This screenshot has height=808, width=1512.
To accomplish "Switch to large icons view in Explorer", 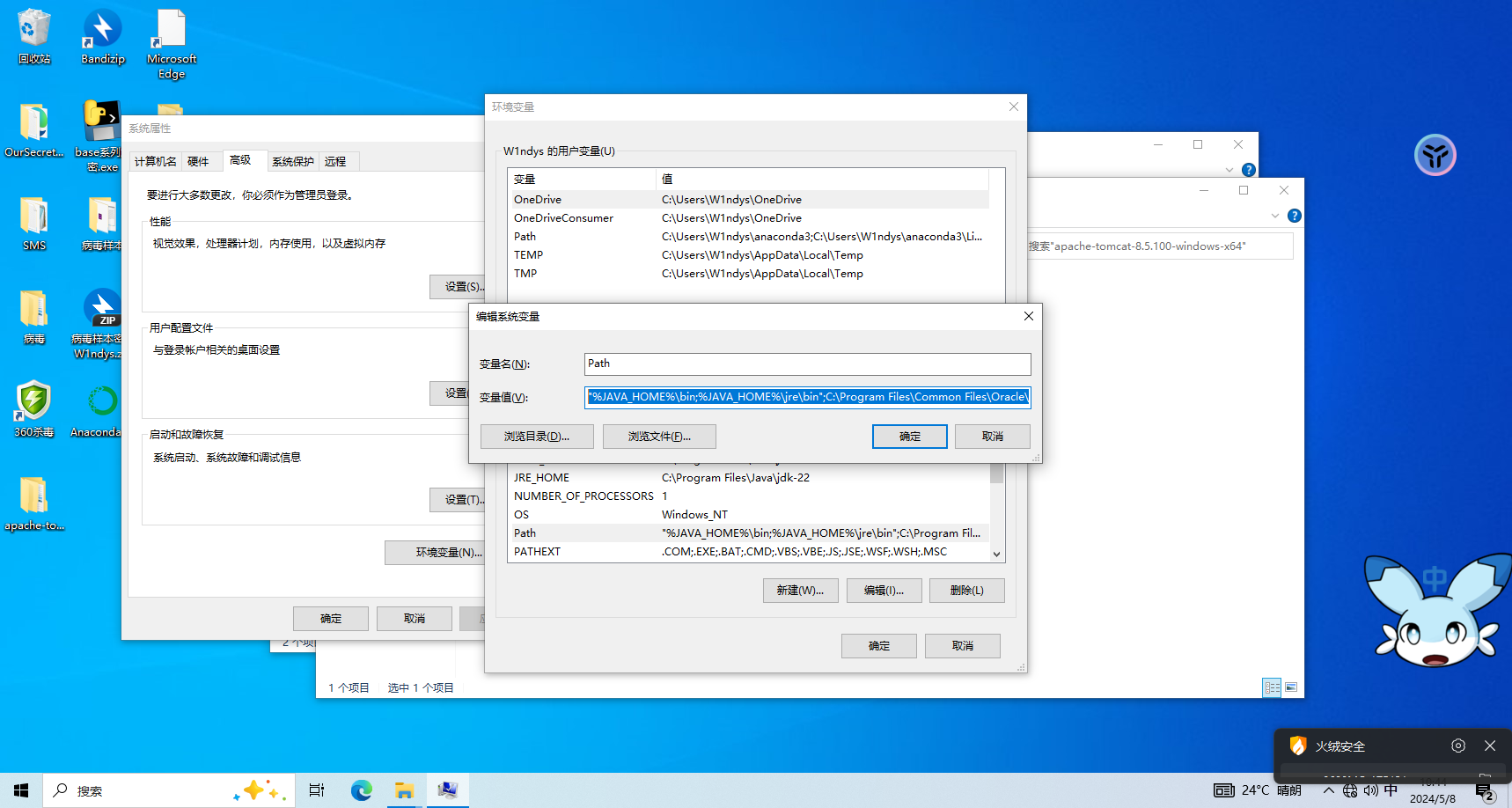I will (1290, 687).
